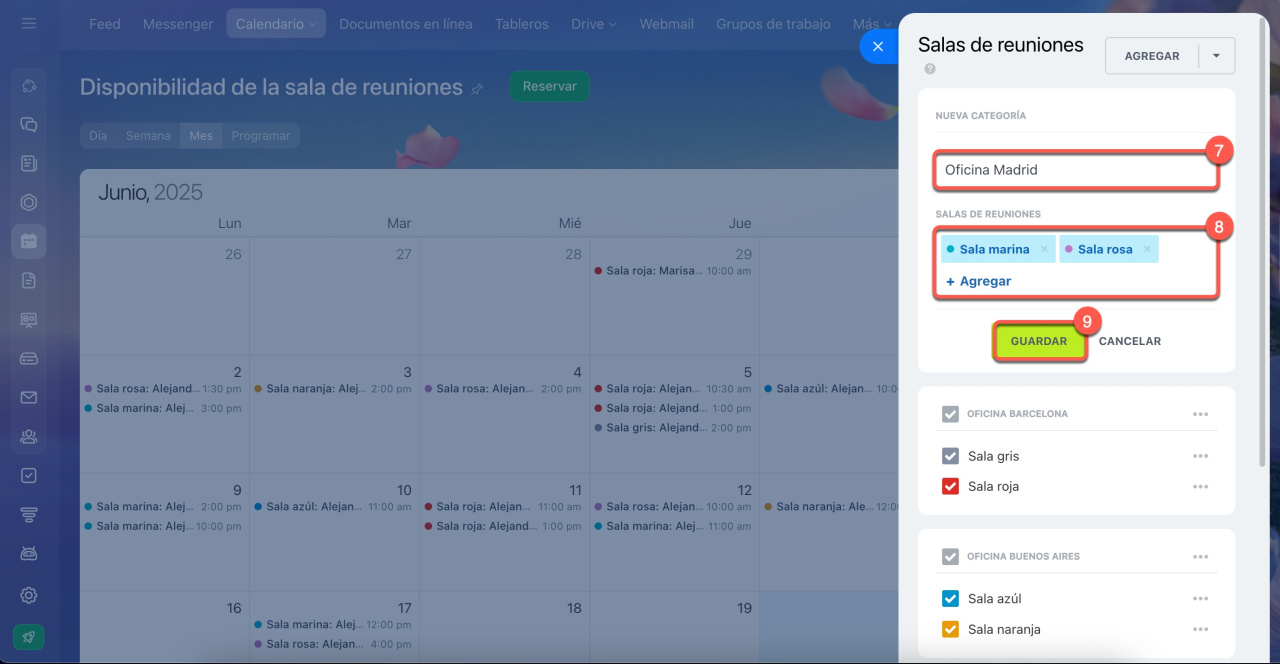This screenshot has width=1280, height=664.
Task: Open Webmail from top navigation
Action: pos(667,24)
